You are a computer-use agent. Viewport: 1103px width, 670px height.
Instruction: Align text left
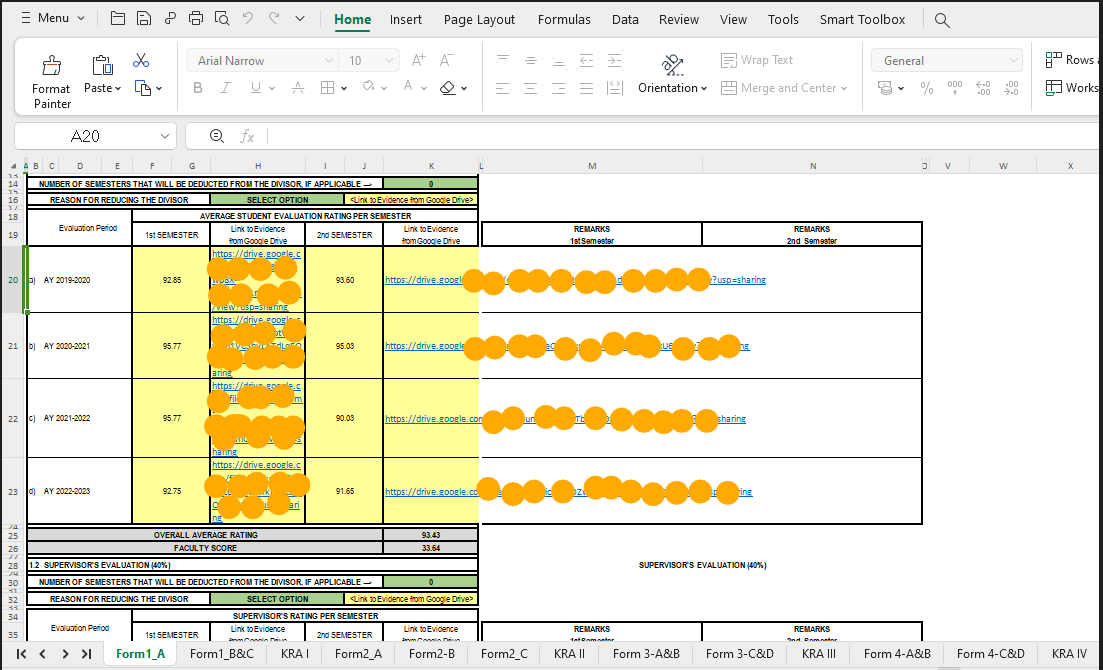tap(503, 88)
